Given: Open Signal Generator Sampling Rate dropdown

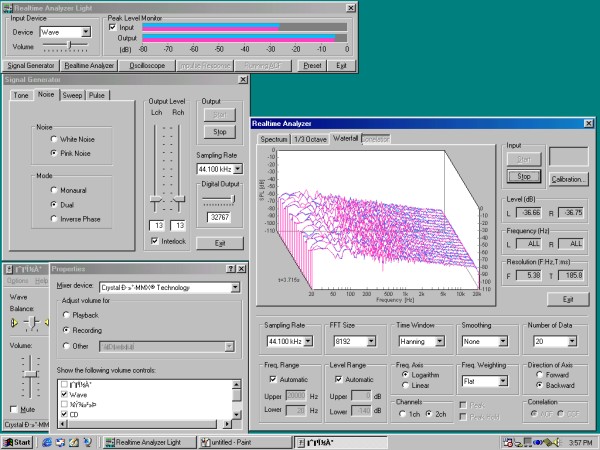Looking at the screenshot, I should click(x=238, y=169).
